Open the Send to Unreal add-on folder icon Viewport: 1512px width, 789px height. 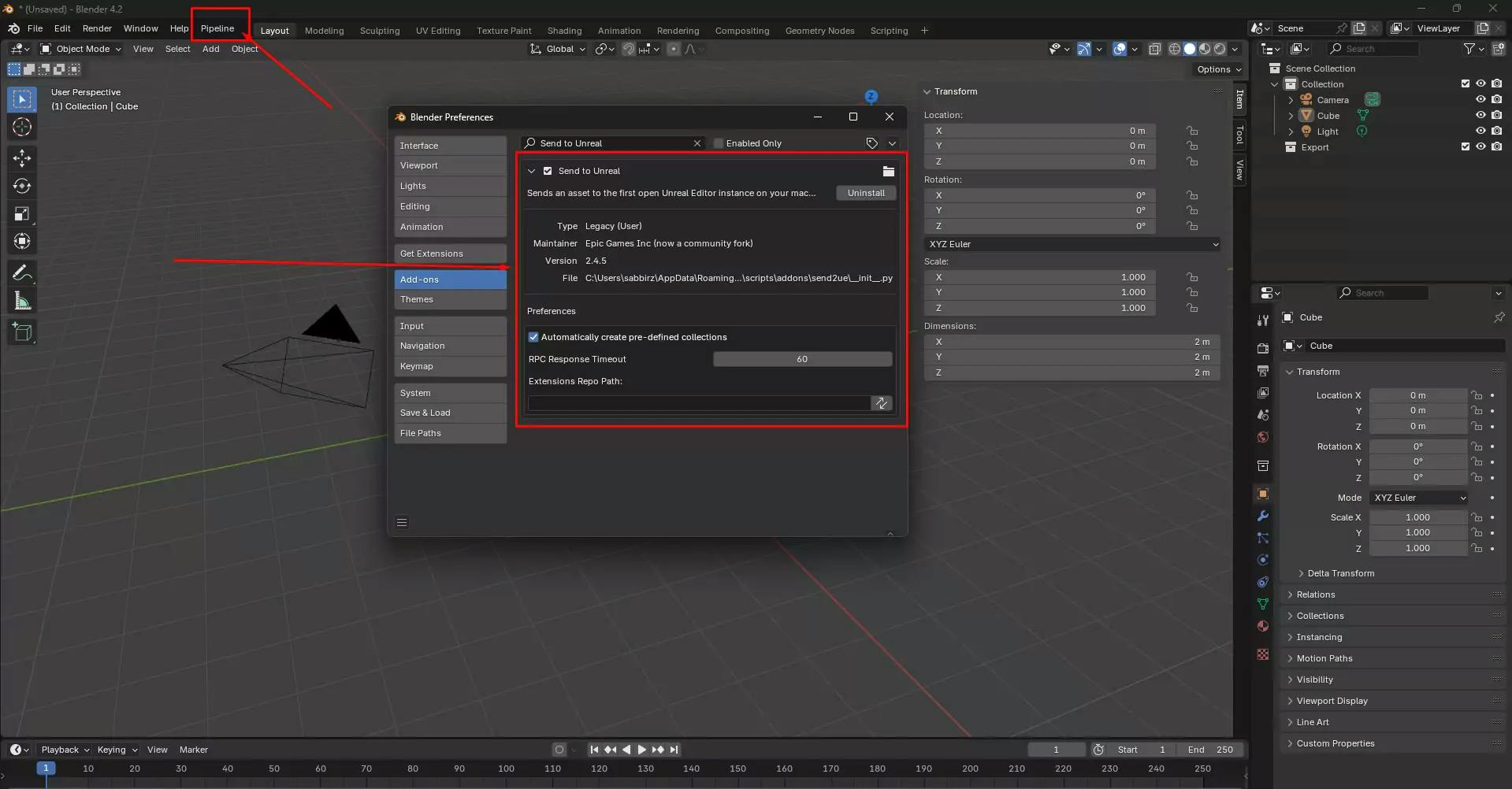(888, 171)
